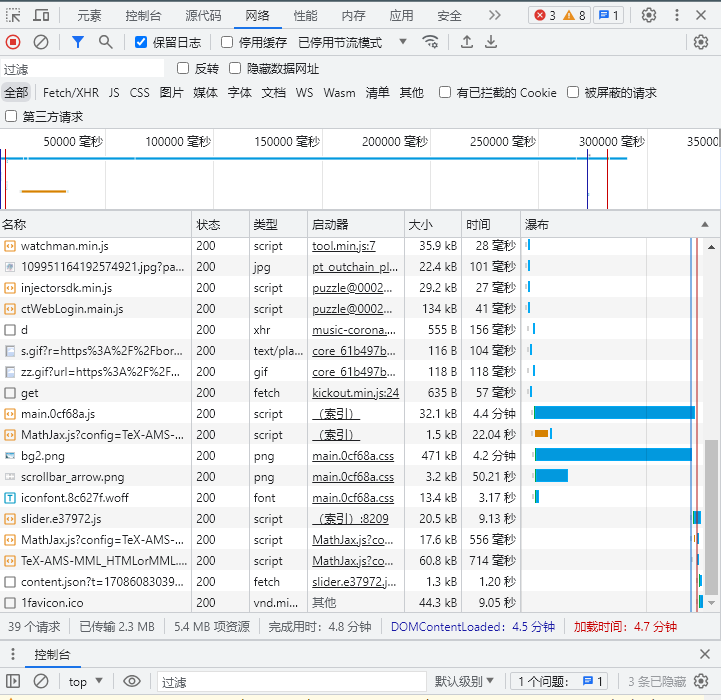This screenshot has height=700, width=721.
Task: Activate the inspect element picker icon
Action: coord(13,16)
